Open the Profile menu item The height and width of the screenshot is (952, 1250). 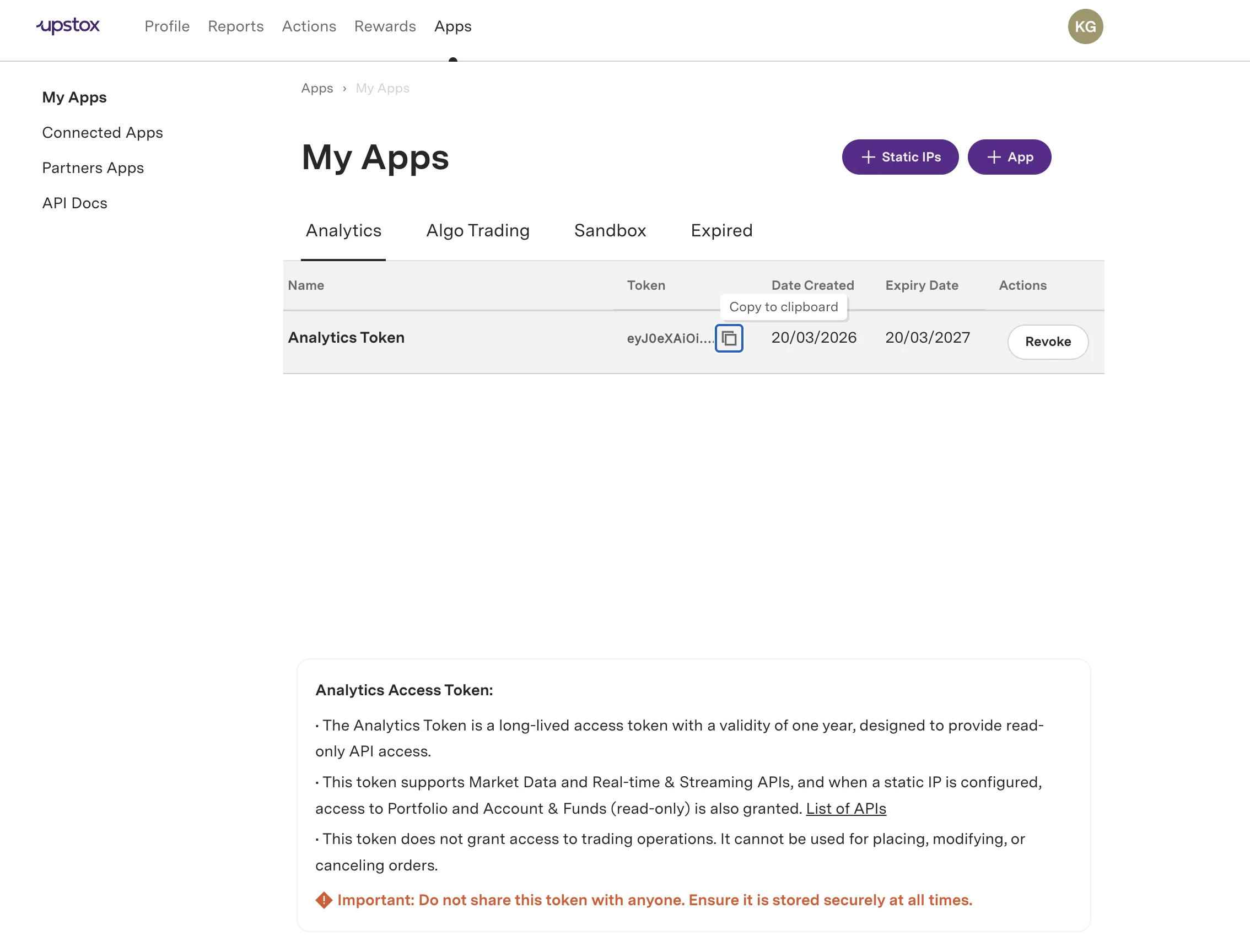(167, 26)
